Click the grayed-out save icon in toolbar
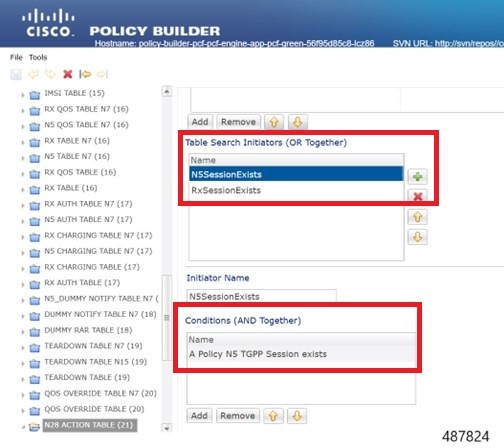This screenshot has height=448, width=504. click(x=16, y=74)
